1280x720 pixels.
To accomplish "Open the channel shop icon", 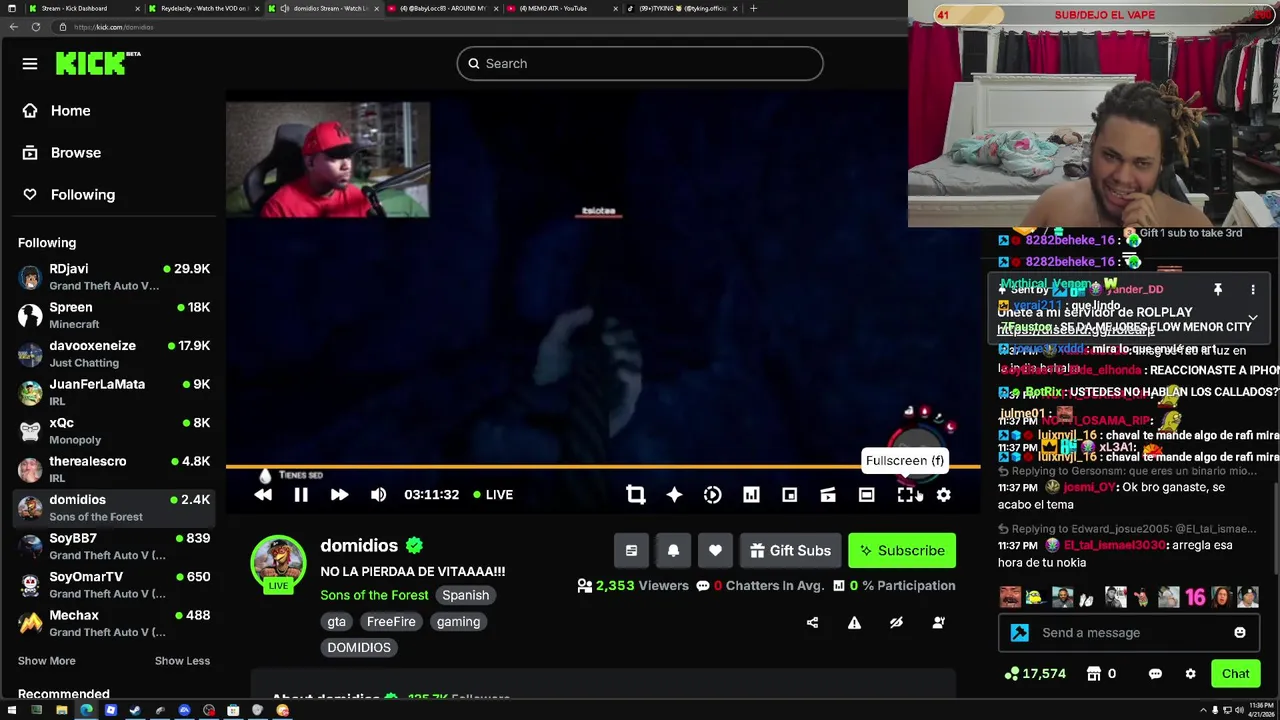I will [x=1094, y=674].
